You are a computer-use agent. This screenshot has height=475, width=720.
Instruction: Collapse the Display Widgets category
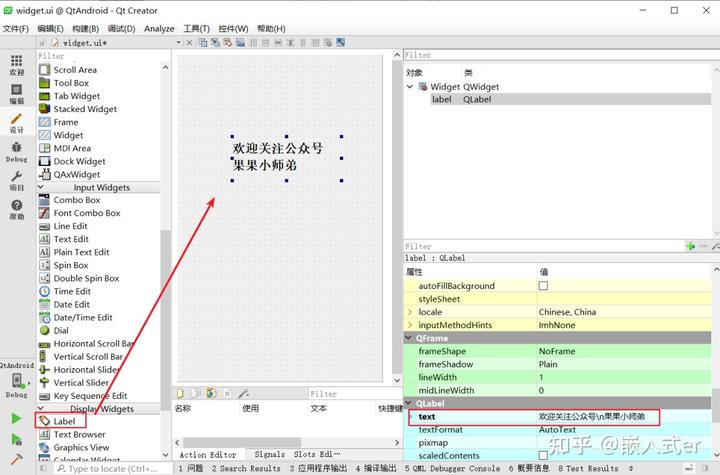[x=41, y=408]
